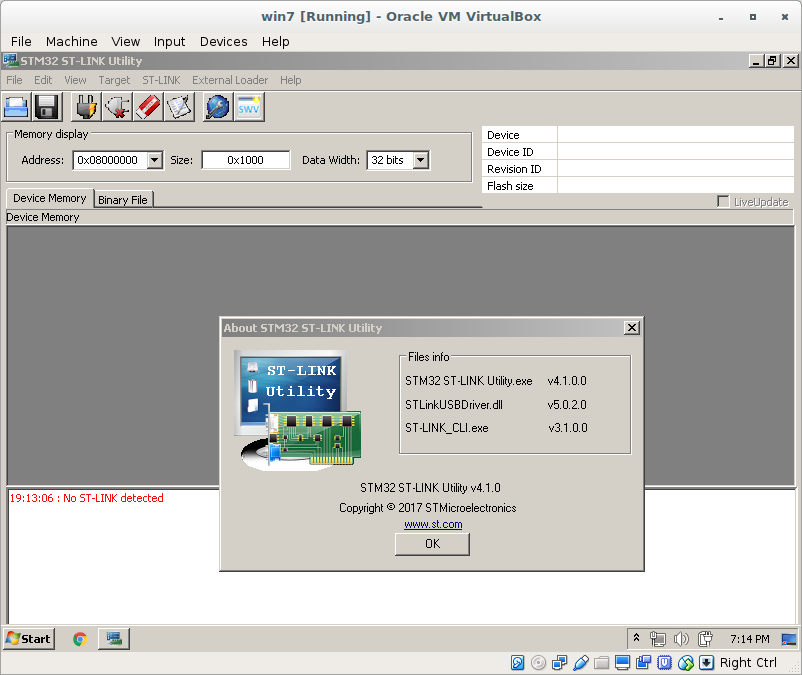The height and width of the screenshot is (675, 802).
Task: Click the v3.1.0.0 version value
Action: [x=568, y=428]
